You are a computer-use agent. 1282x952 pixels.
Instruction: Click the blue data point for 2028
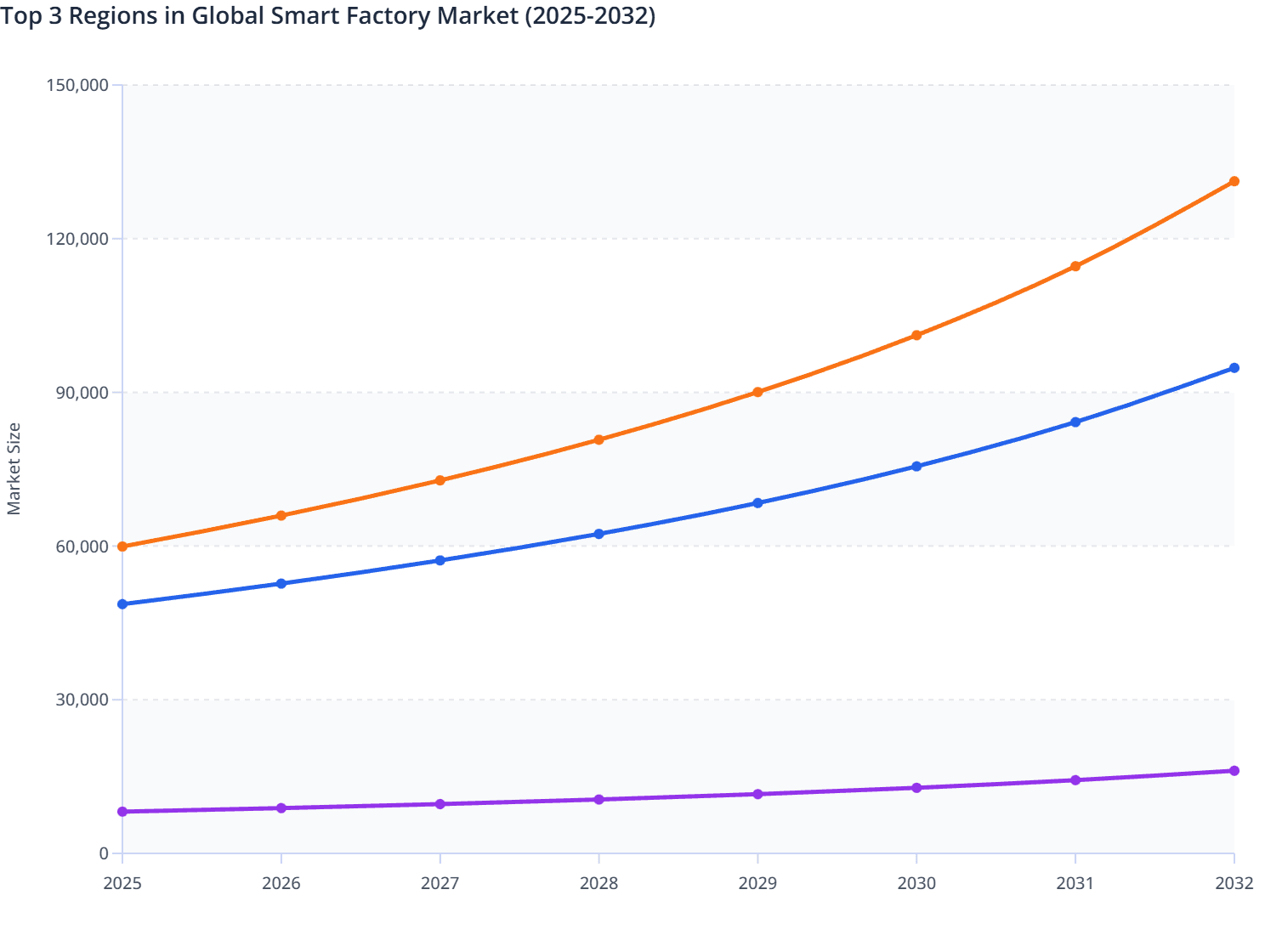click(598, 534)
